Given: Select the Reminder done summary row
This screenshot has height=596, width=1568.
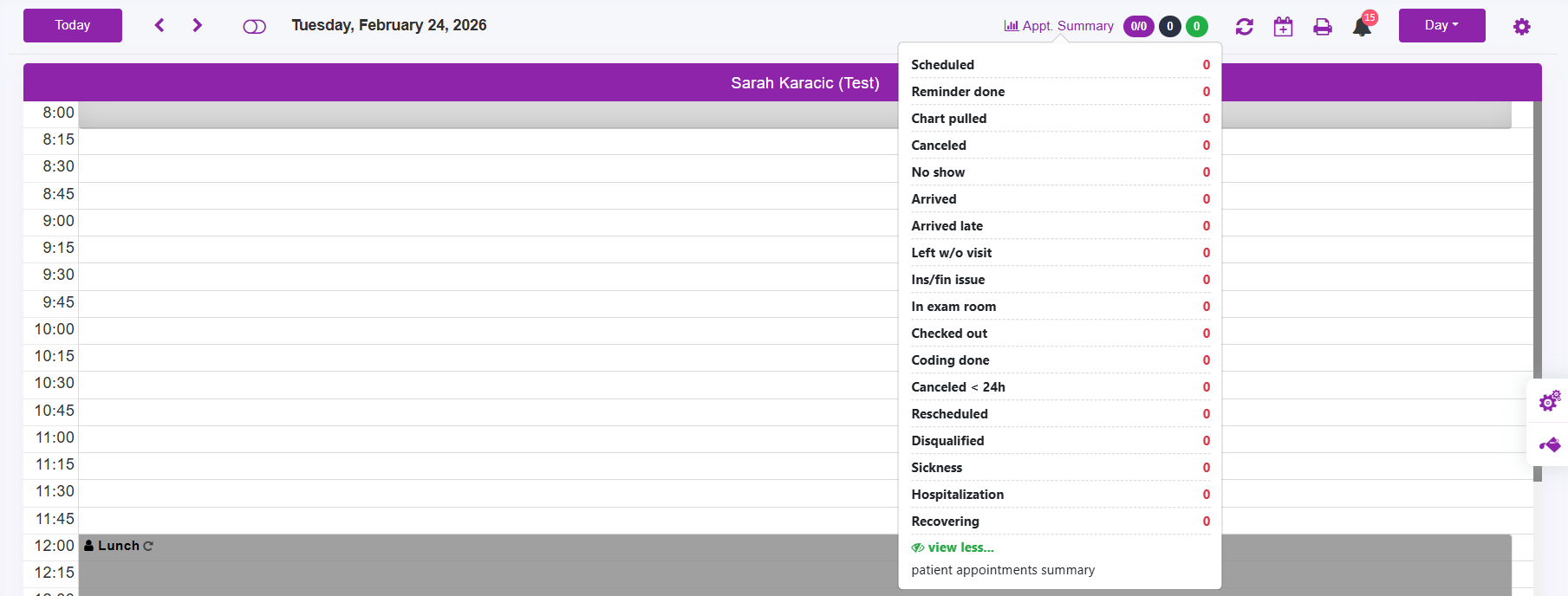Looking at the screenshot, I should 1060,92.
